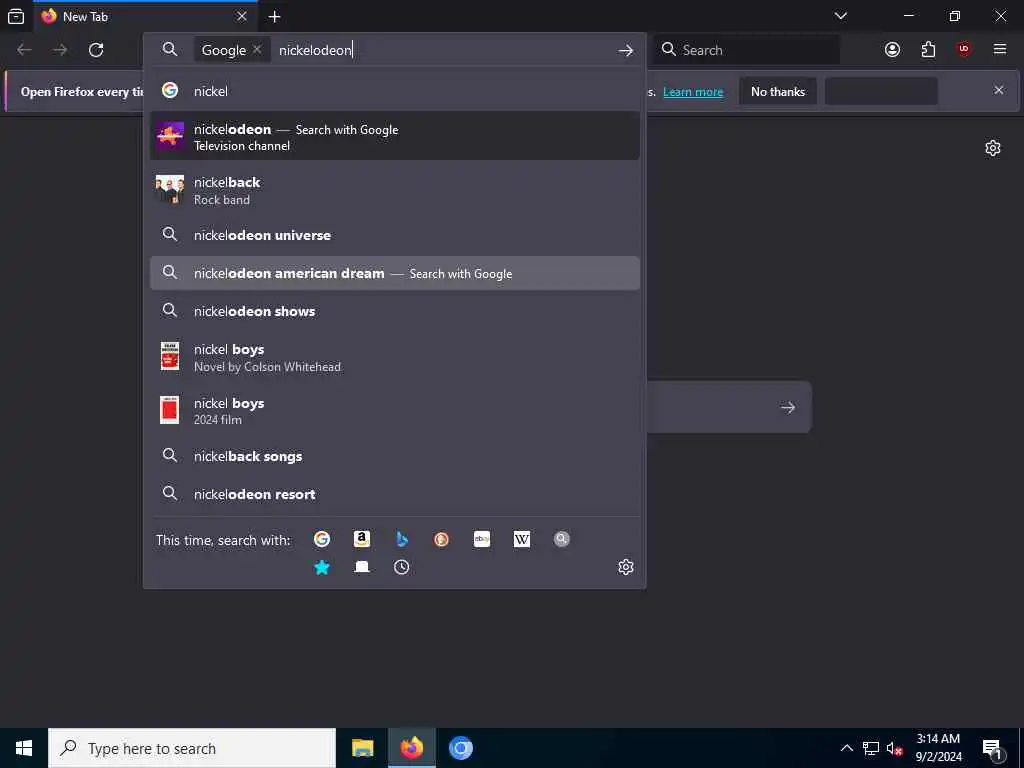Show hidden system tray icons

[x=846, y=748]
